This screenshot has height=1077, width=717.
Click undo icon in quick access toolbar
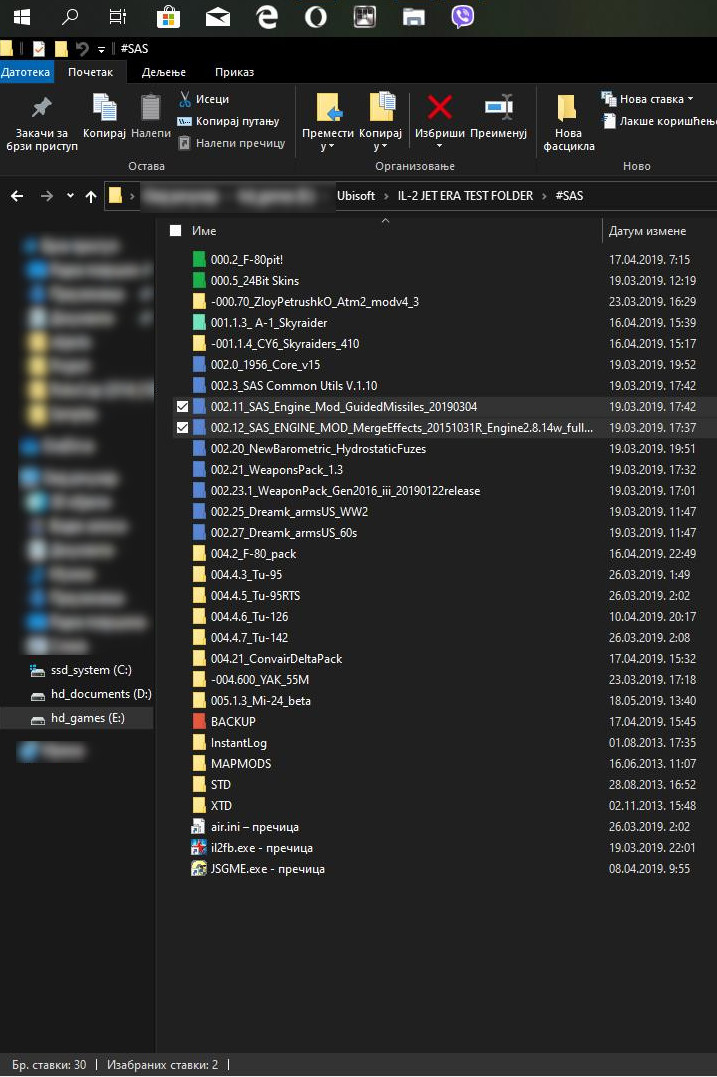tap(82, 48)
